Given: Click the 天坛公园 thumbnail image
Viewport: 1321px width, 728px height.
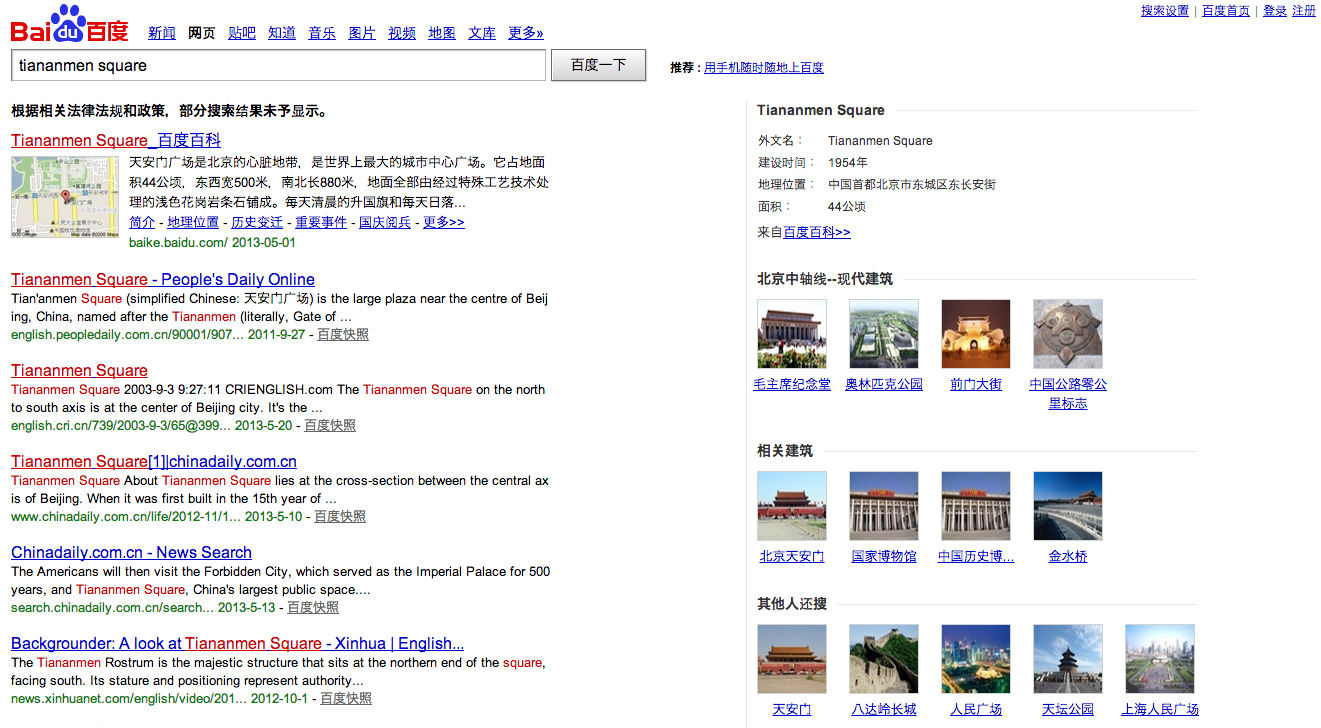Looking at the screenshot, I should click(1068, 659).
